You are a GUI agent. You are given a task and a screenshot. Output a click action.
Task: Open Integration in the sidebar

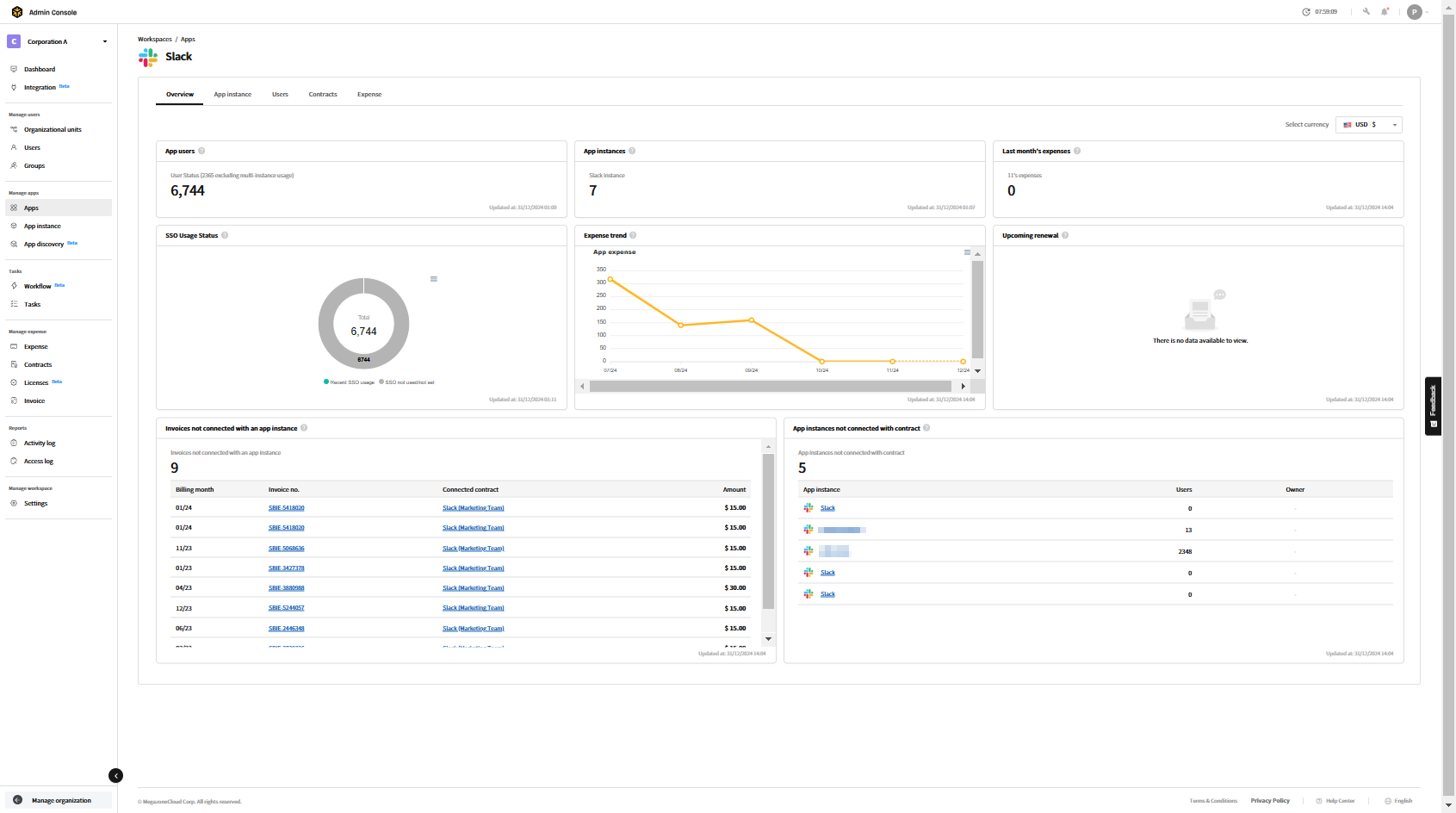(40, 87)
